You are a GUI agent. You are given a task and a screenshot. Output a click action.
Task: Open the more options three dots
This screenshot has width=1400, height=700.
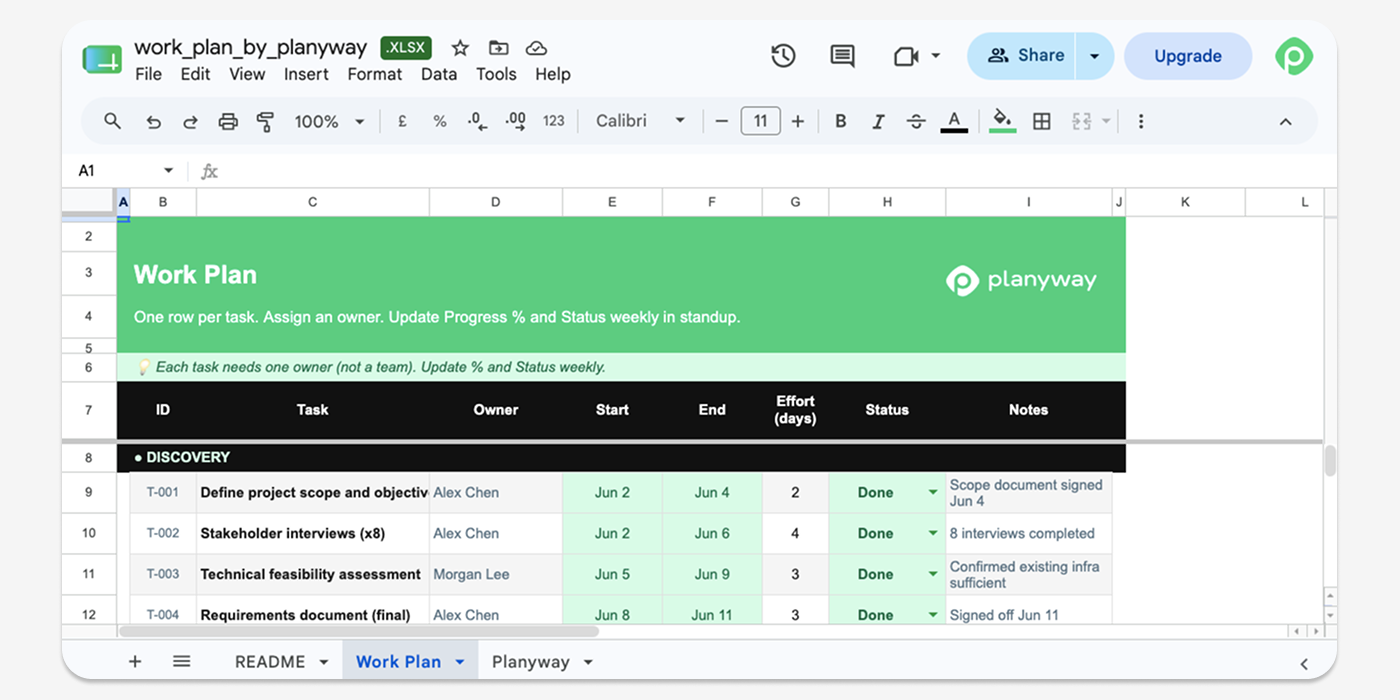1140,121
